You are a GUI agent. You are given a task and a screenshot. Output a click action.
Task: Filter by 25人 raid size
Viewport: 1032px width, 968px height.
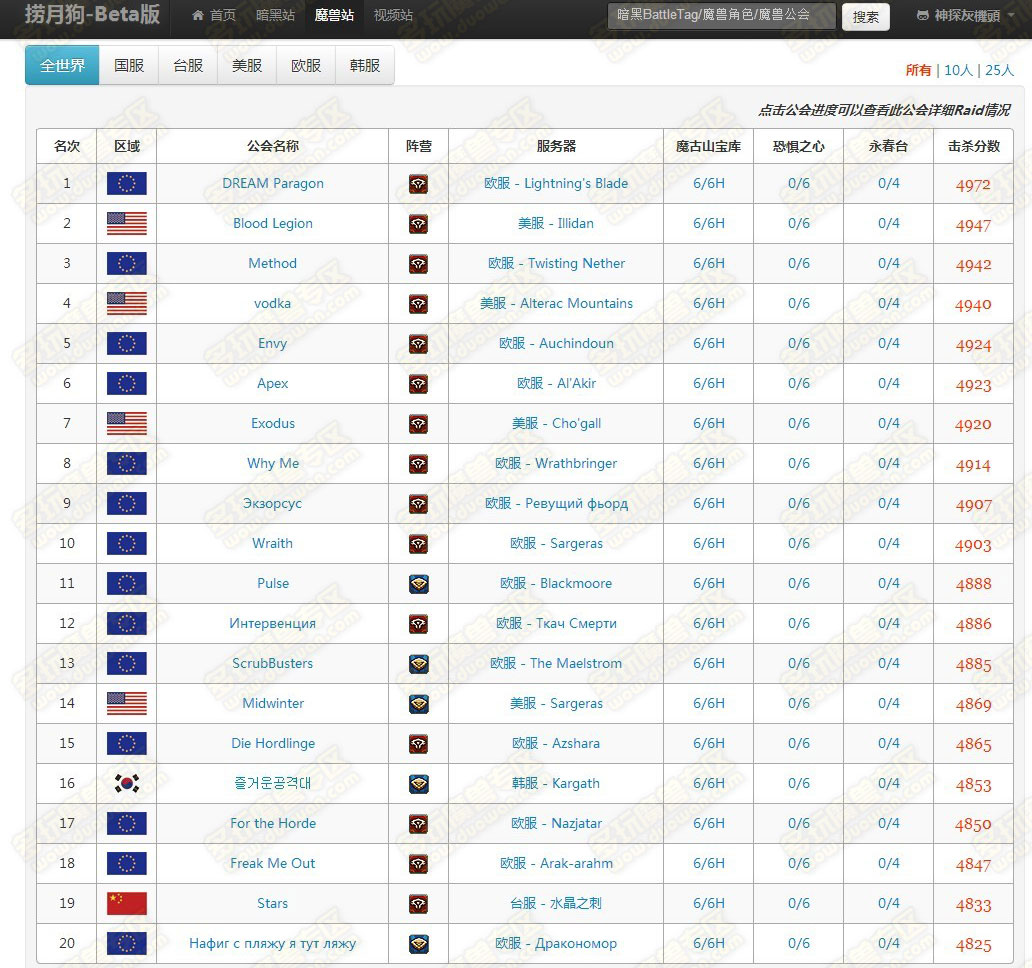pos(999,70)
